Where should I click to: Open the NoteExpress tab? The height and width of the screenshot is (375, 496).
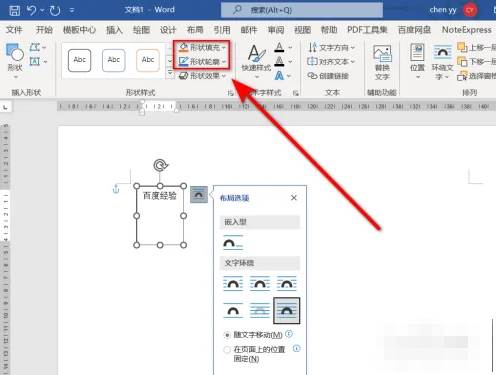point(467,30)
